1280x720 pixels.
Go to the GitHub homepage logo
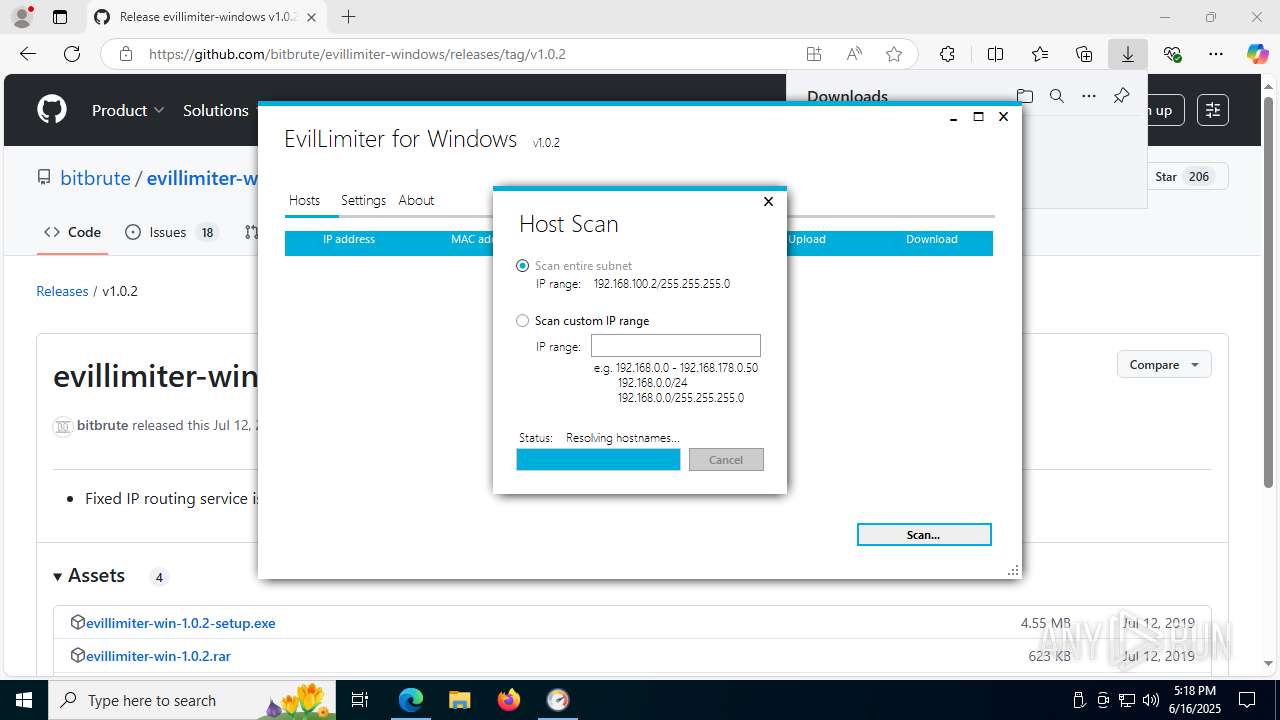tap(52, 110)
